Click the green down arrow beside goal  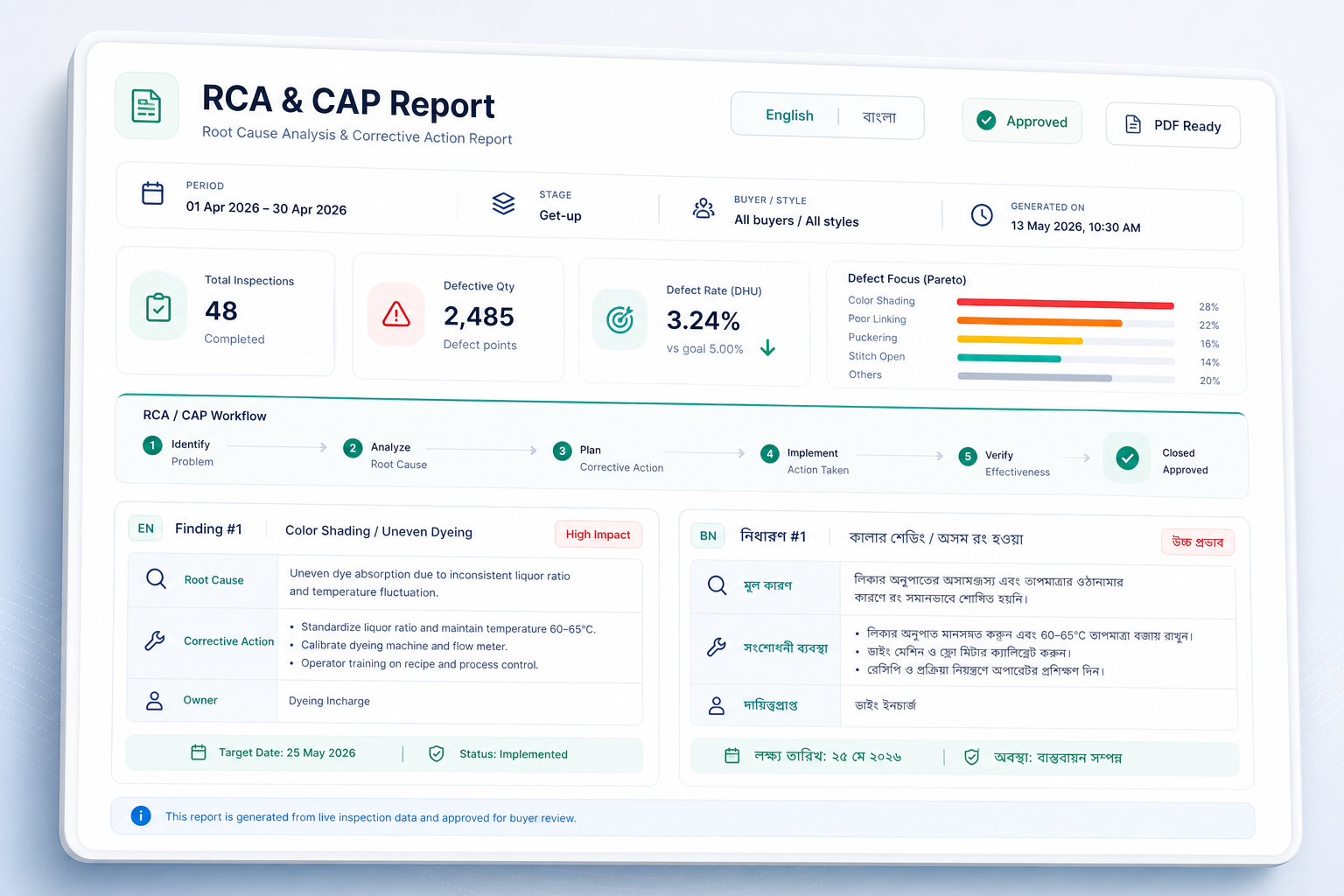point(767,348)
